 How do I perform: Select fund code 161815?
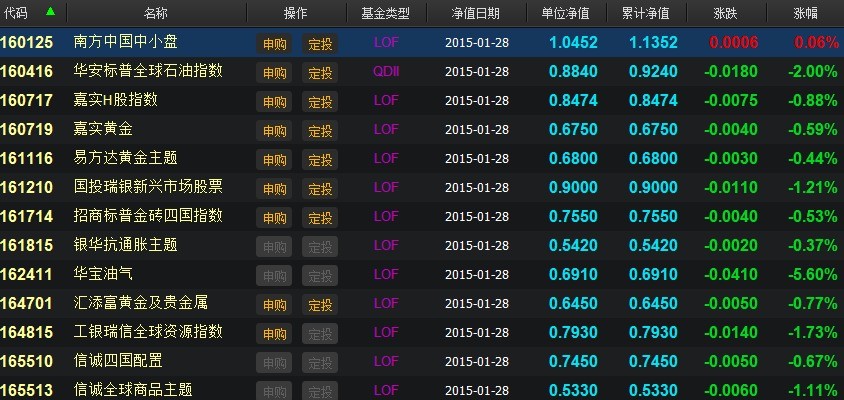coord(27,246)
